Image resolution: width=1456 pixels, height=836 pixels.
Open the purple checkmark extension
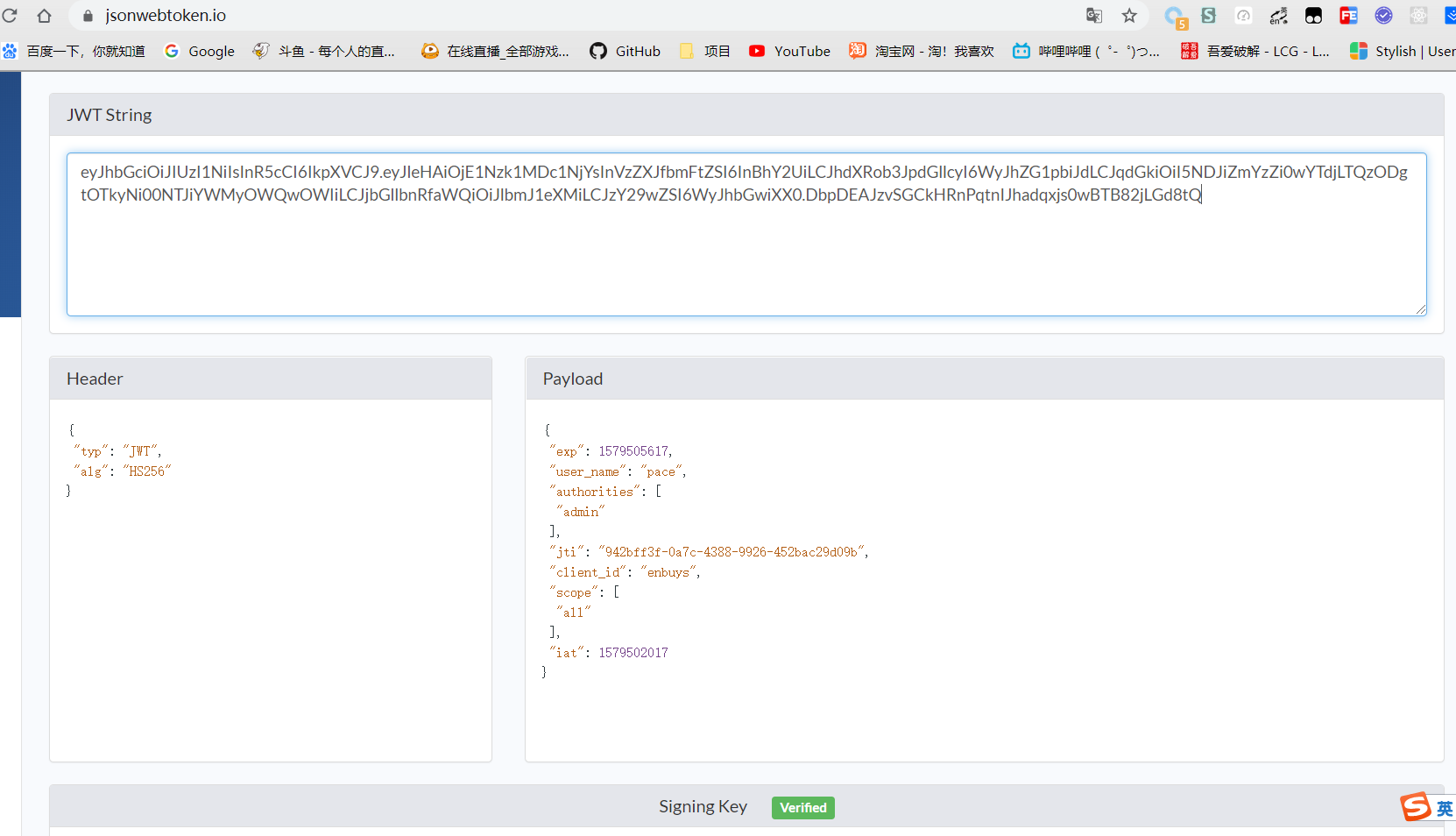click(1383, 15)
